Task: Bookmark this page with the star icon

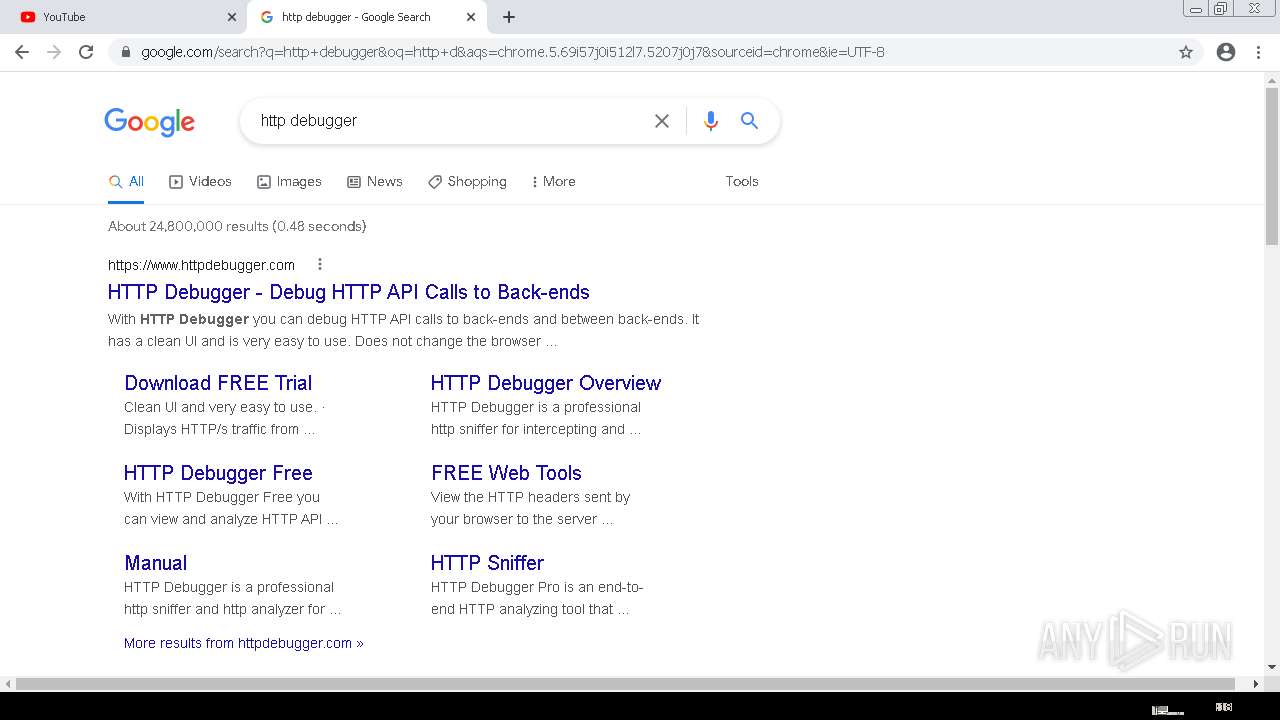Action: point(1186,52)
